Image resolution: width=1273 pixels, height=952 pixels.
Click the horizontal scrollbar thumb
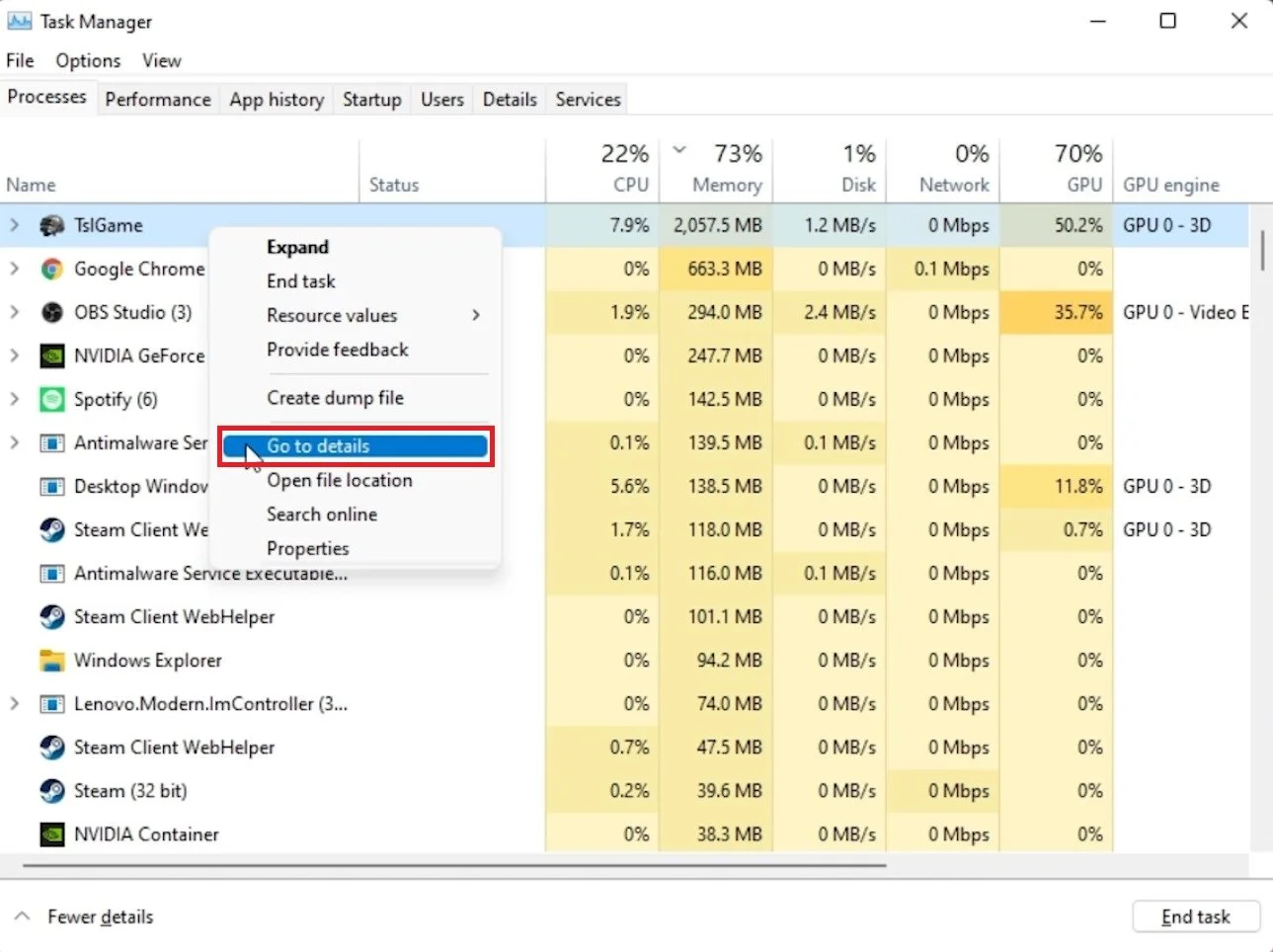tap(454, 866)
